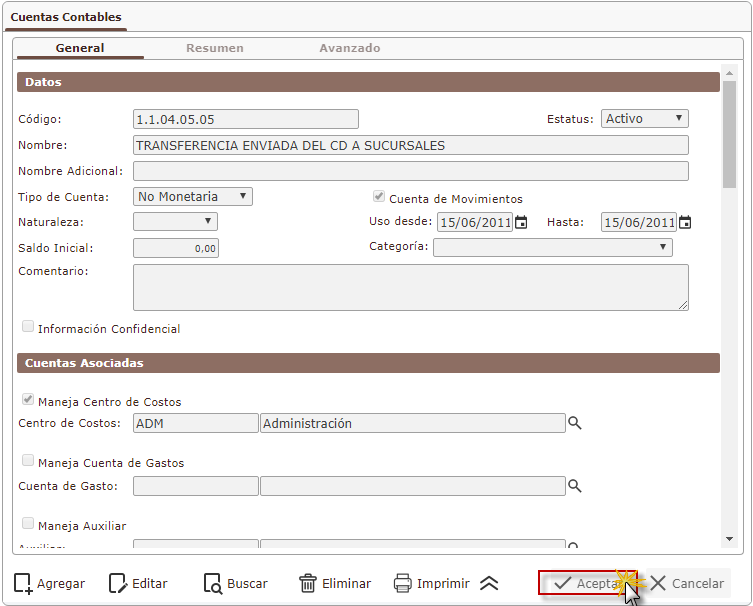The image size is (753, 606).
Task: Click the Cuenta de Gasto description field
Action: pos(413,486)
